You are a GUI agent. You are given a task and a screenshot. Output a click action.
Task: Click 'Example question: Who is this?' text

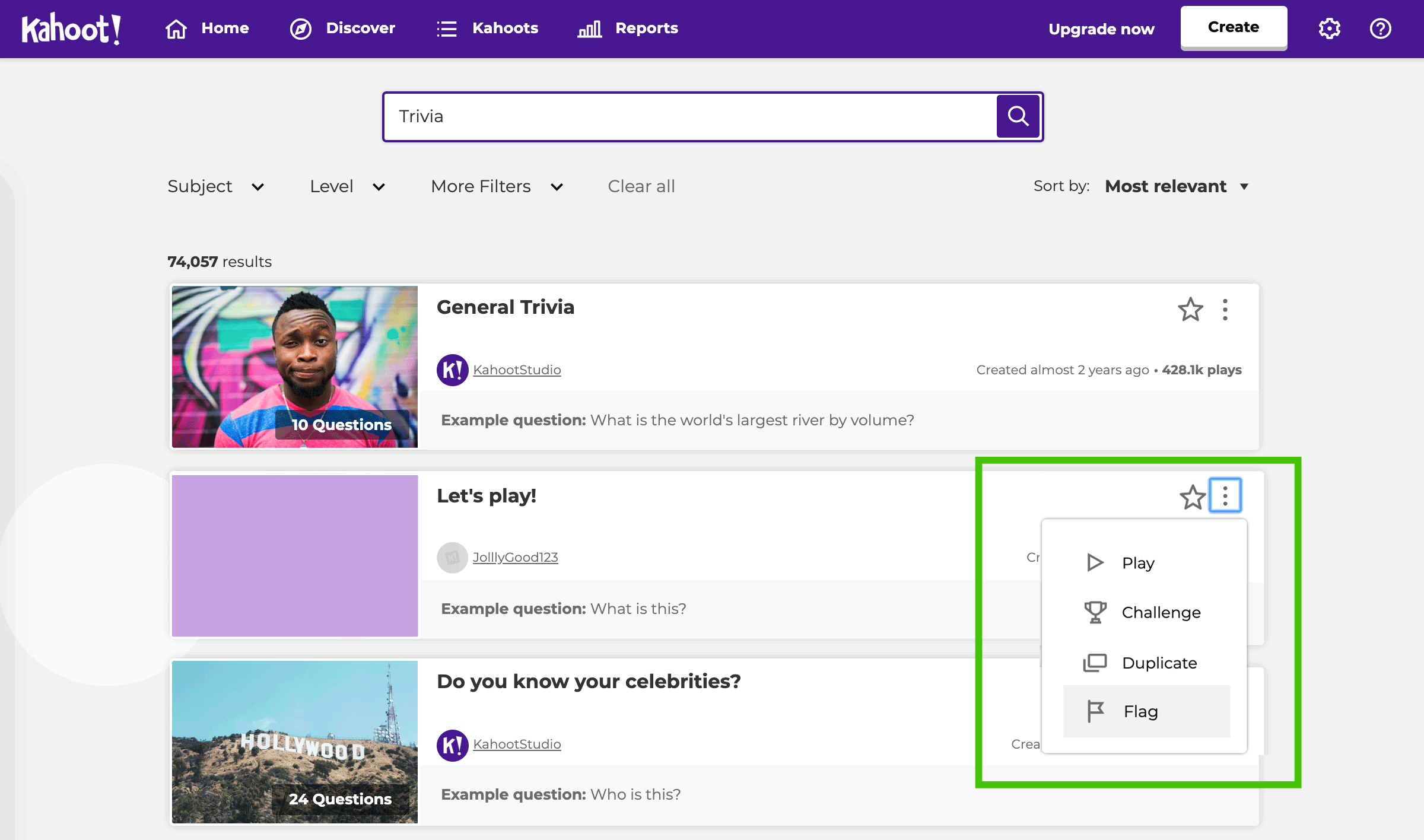(561, 794)
